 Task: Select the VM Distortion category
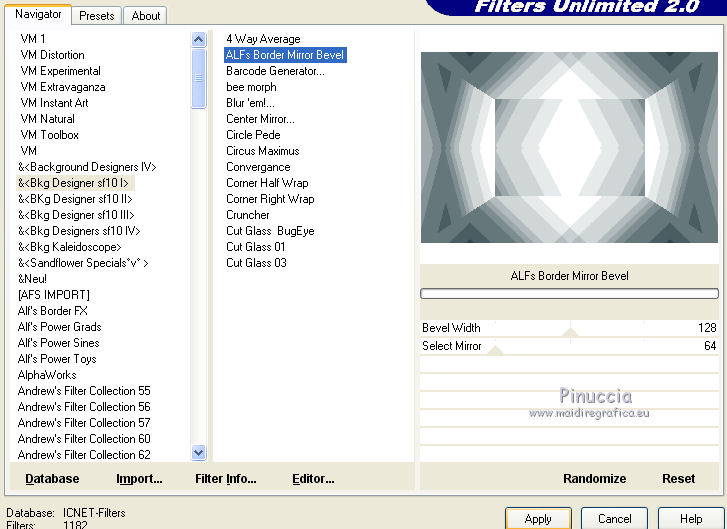tap(52, 55)
